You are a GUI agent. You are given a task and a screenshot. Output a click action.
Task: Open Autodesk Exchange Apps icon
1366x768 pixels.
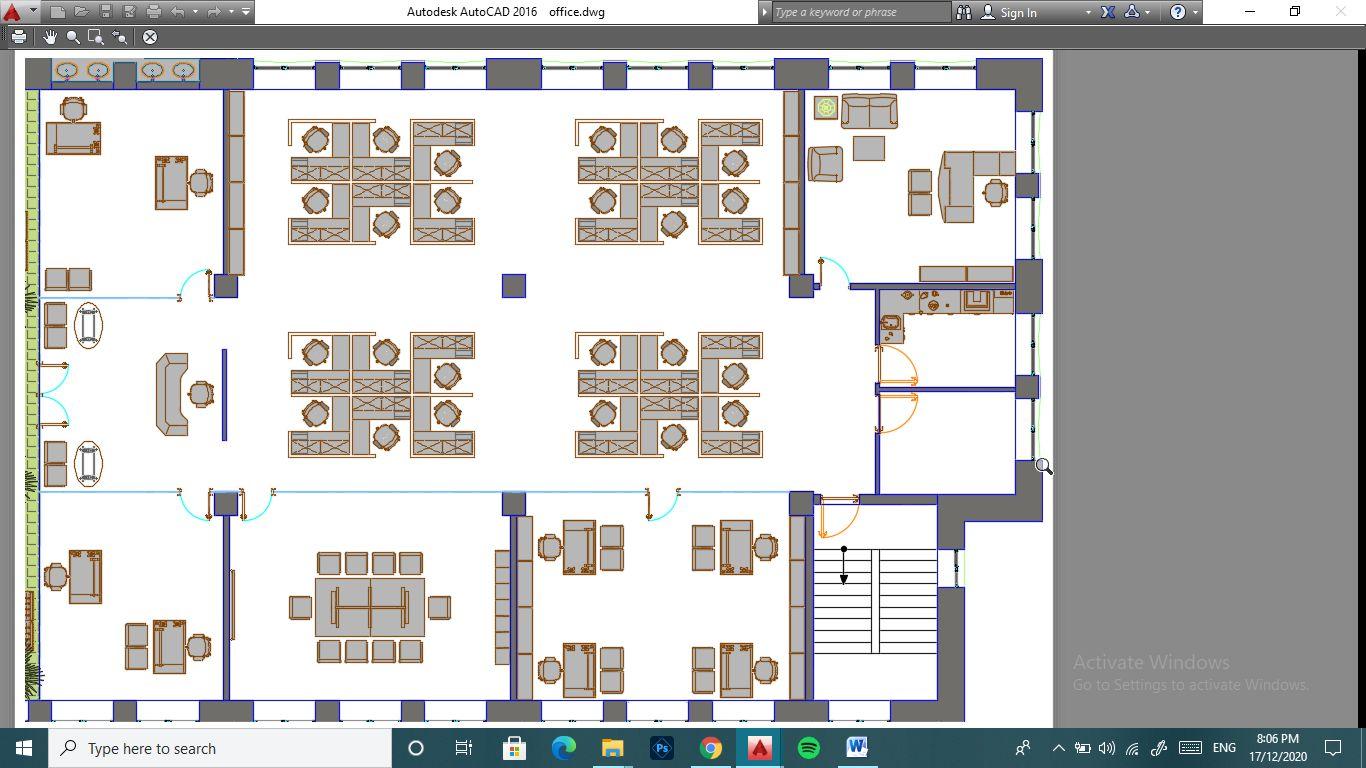(1108, 12)
